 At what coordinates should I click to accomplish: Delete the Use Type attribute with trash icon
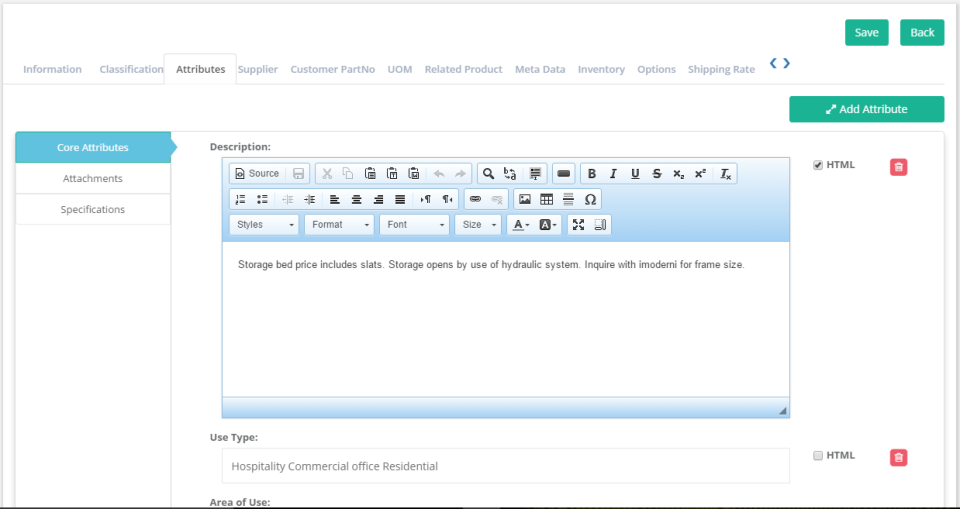898,458
